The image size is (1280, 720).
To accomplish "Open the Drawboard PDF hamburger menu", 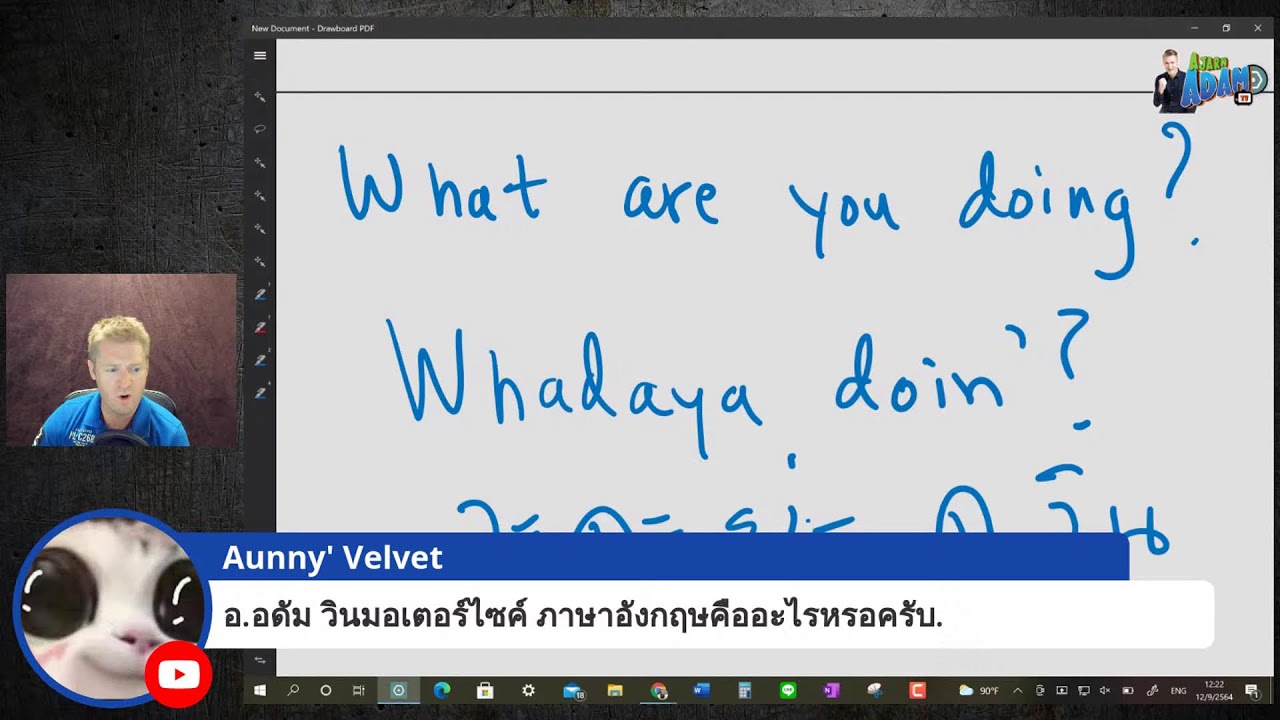I will click(260, 56).
